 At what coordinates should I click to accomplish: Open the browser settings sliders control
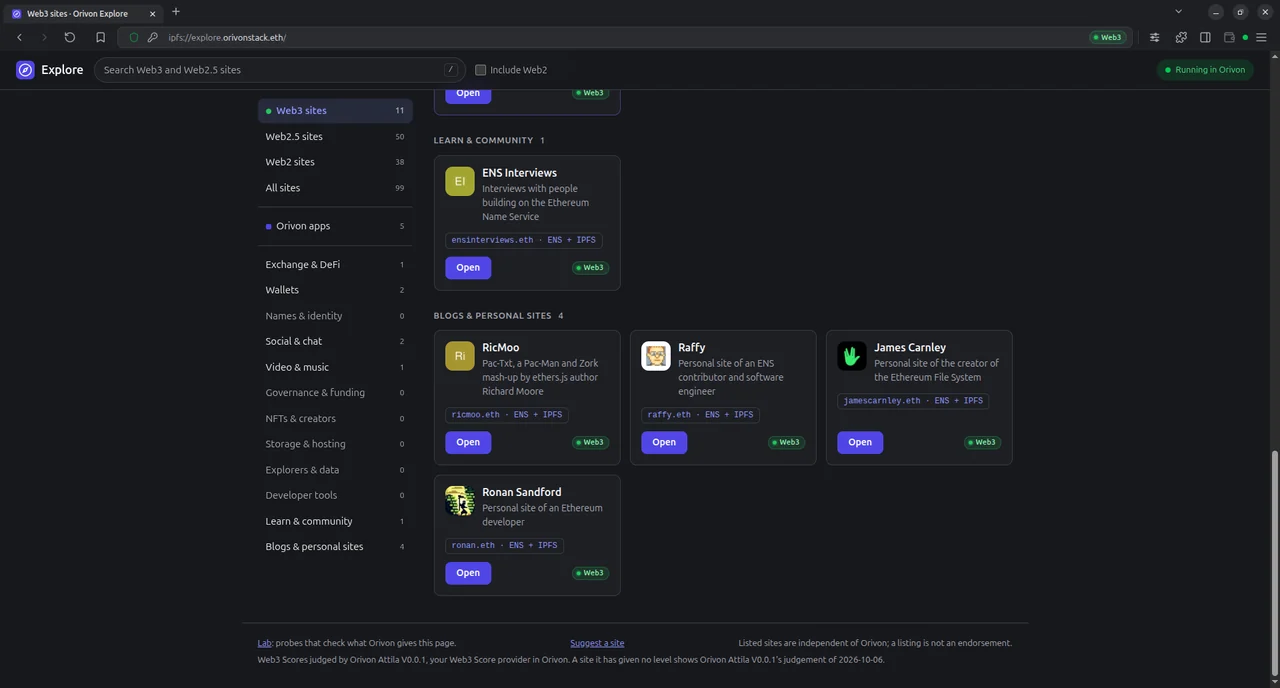pyautogui.click(x=1155, y=37)
